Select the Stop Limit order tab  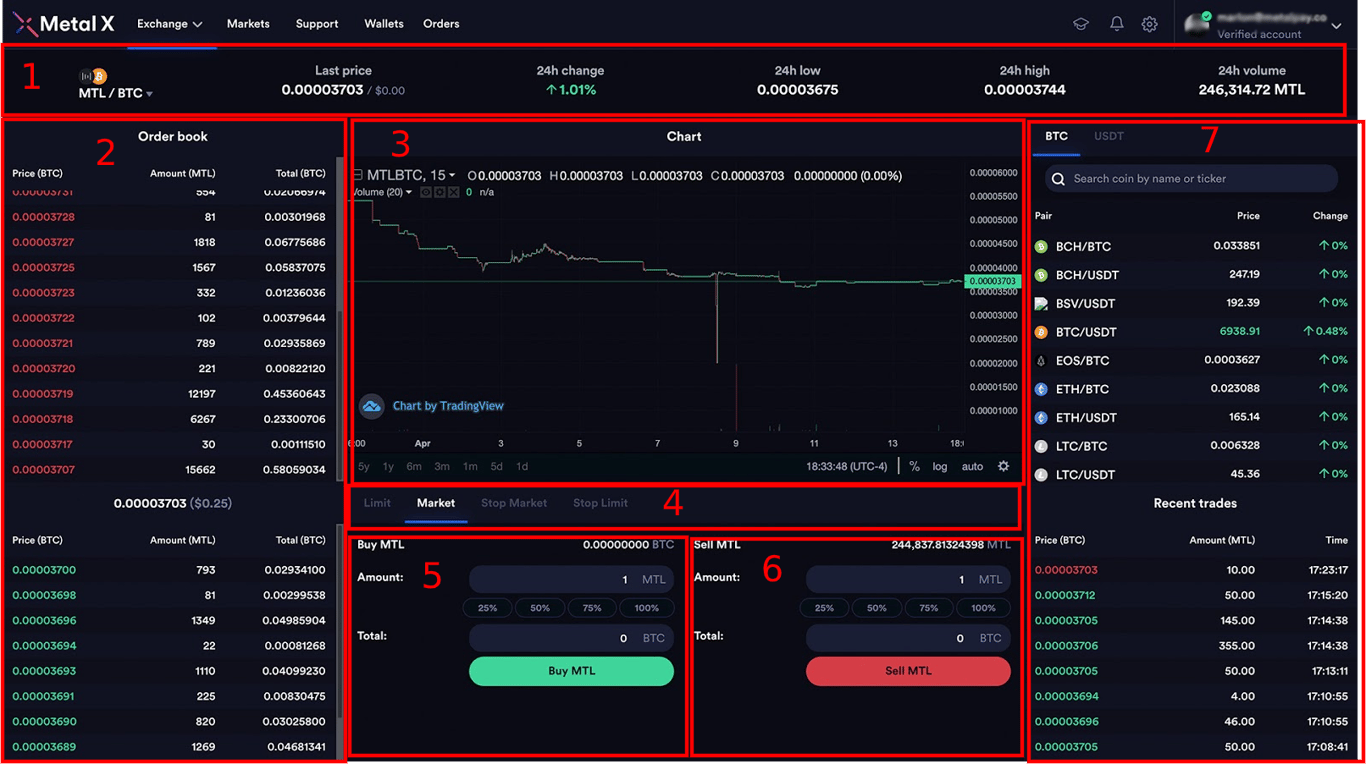(x=600, y=503)
